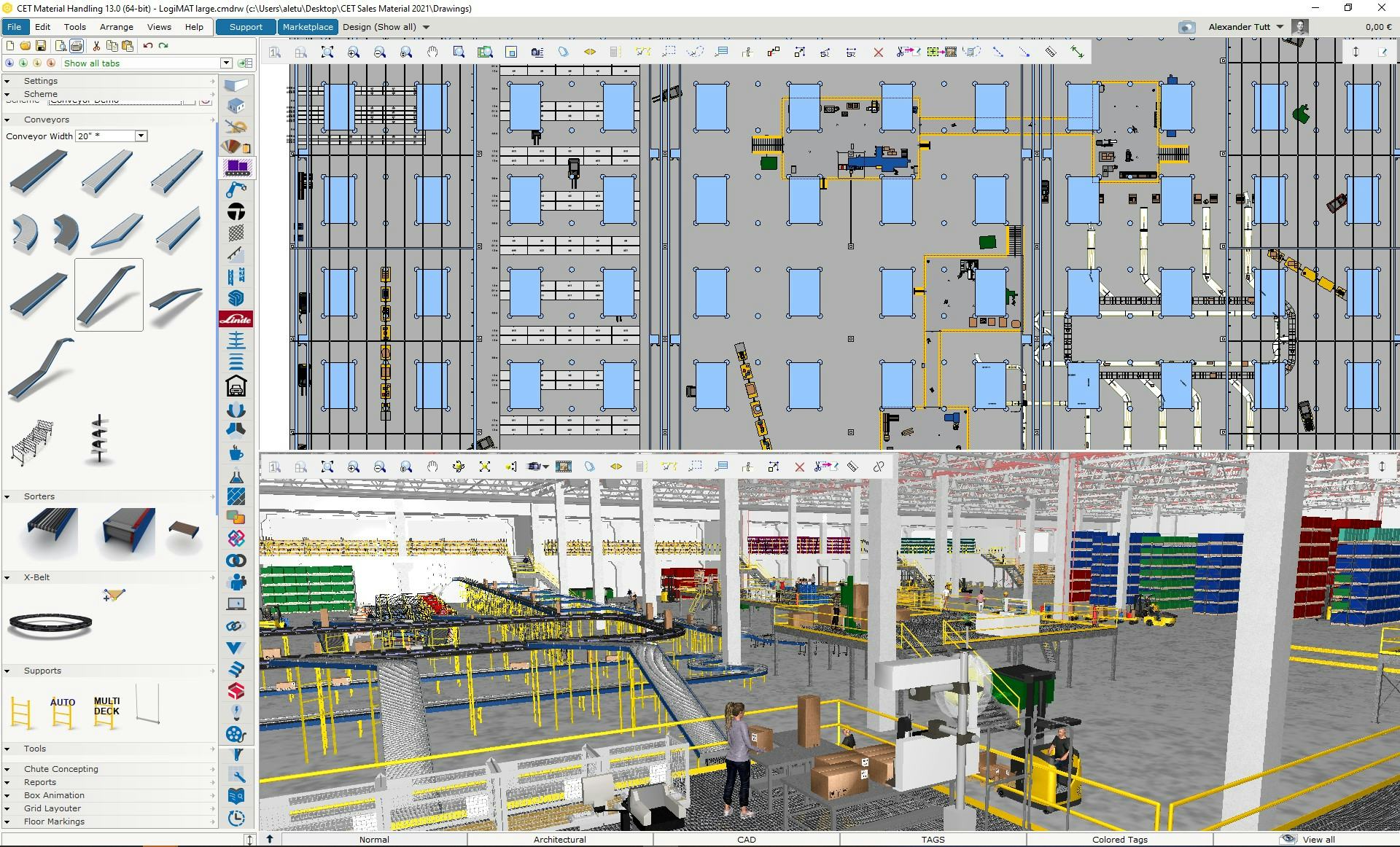The image size is (1400, 847).
Task: Select the Pan (hand) tool in the 2D toolbar
Action: point(432,52)
